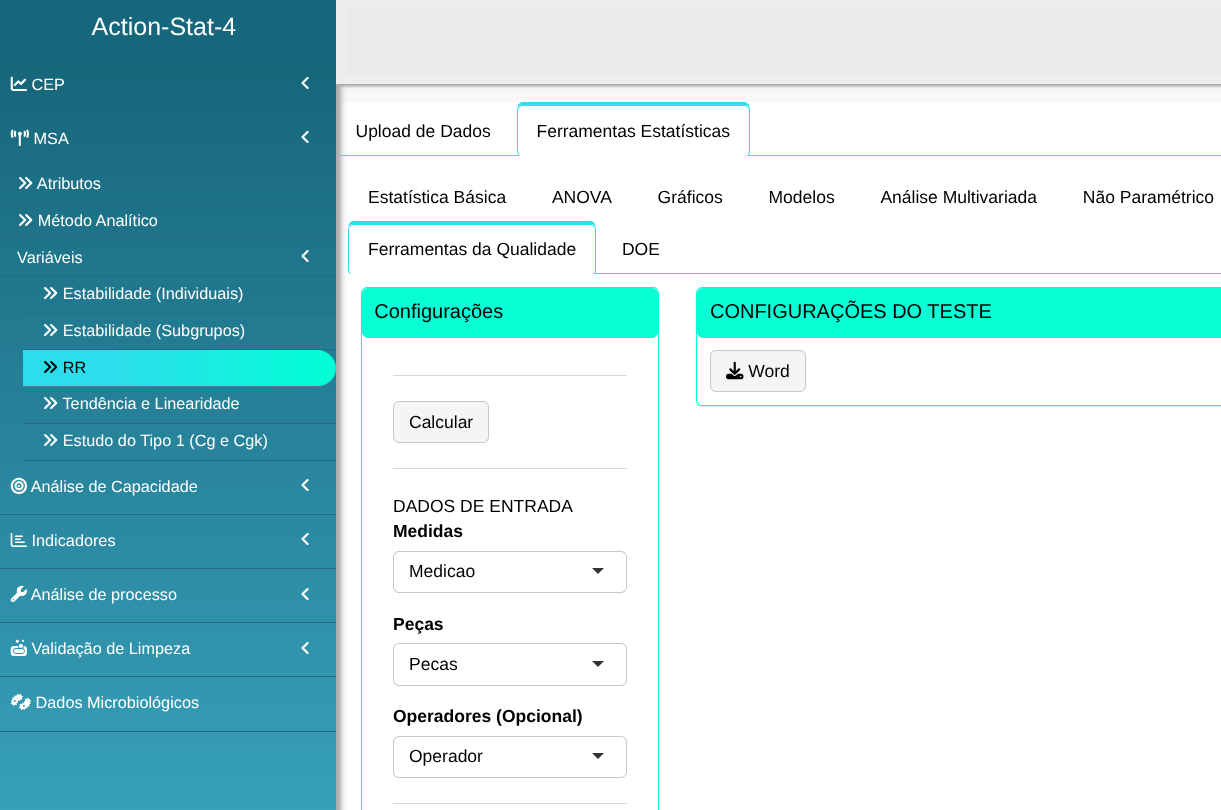
Task: Collapse the Variáveis submenu chevron
Action: point(305,257)
